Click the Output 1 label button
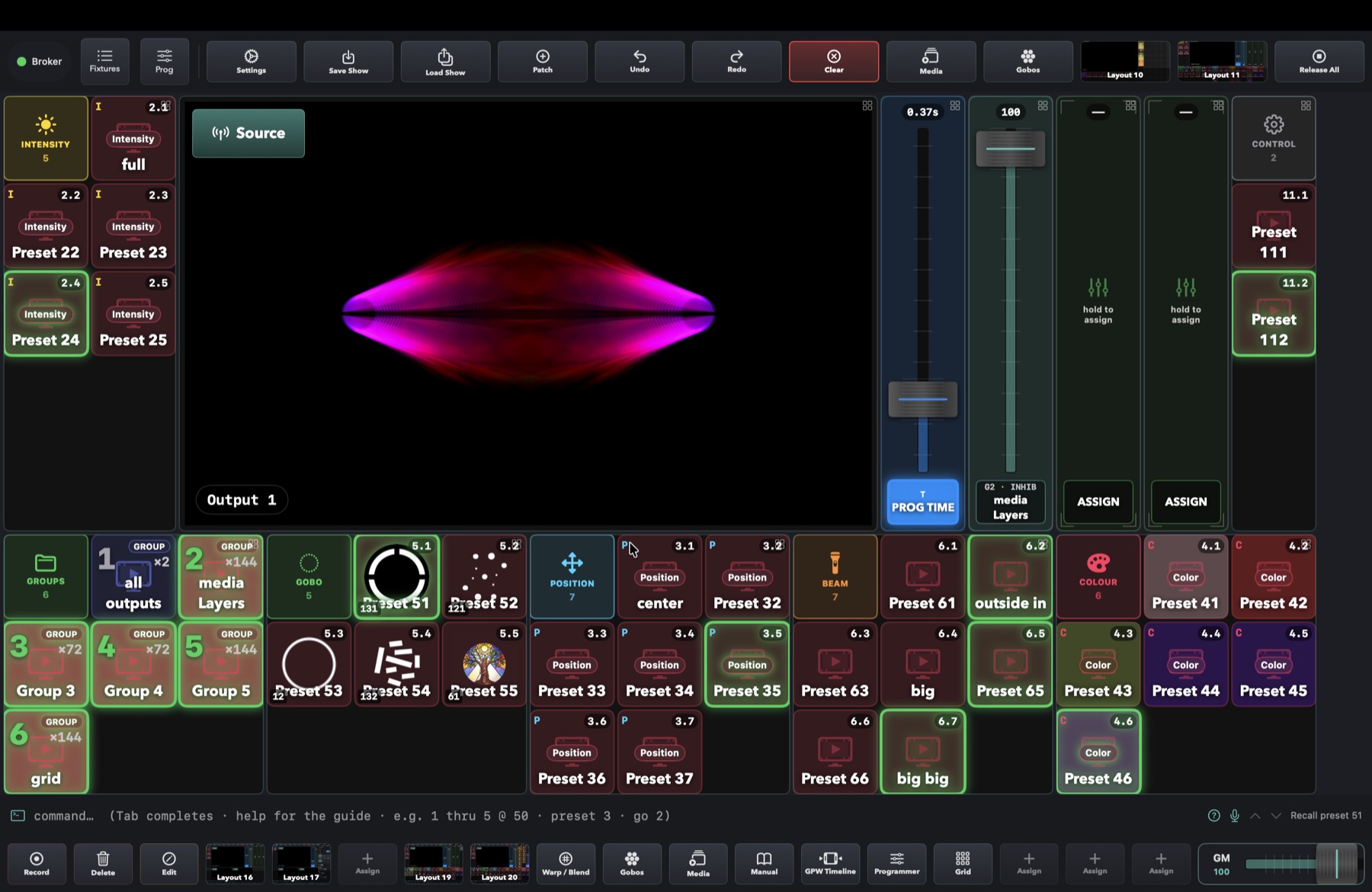The height and width of the screenshot is (892, 1372). coord(242,500)
